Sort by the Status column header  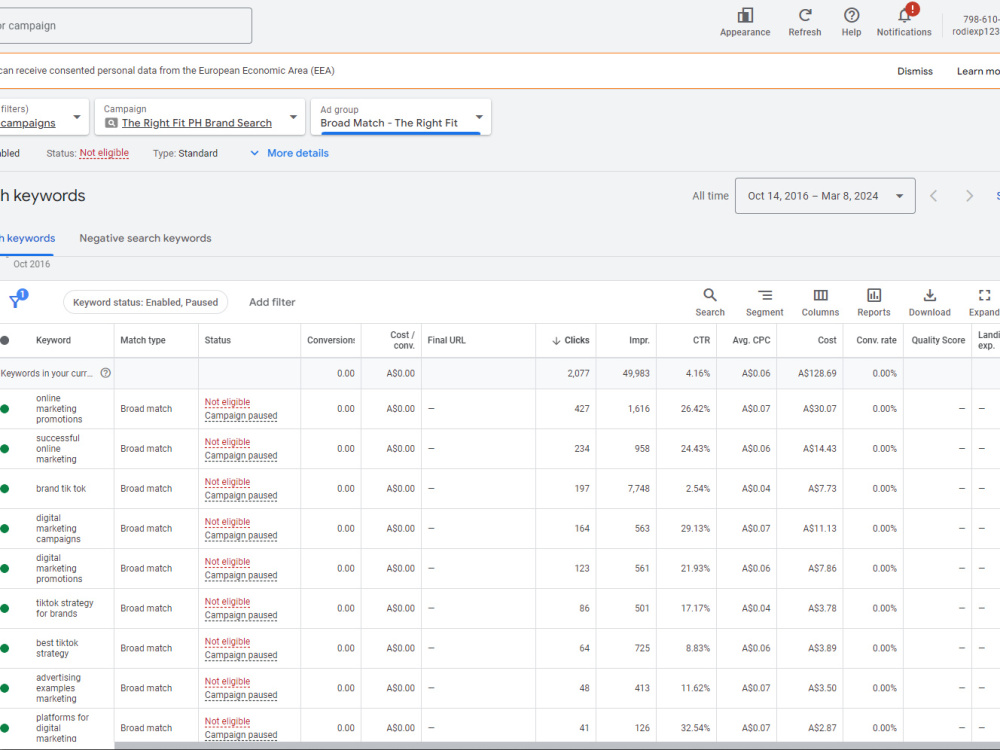click(217, 341)
